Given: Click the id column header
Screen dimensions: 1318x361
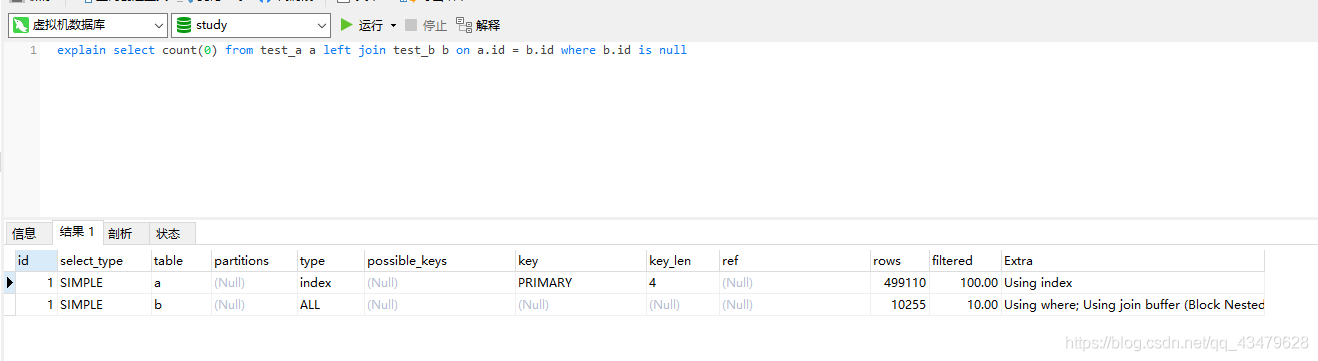Looking at the screenshot, I should point(36,260).
